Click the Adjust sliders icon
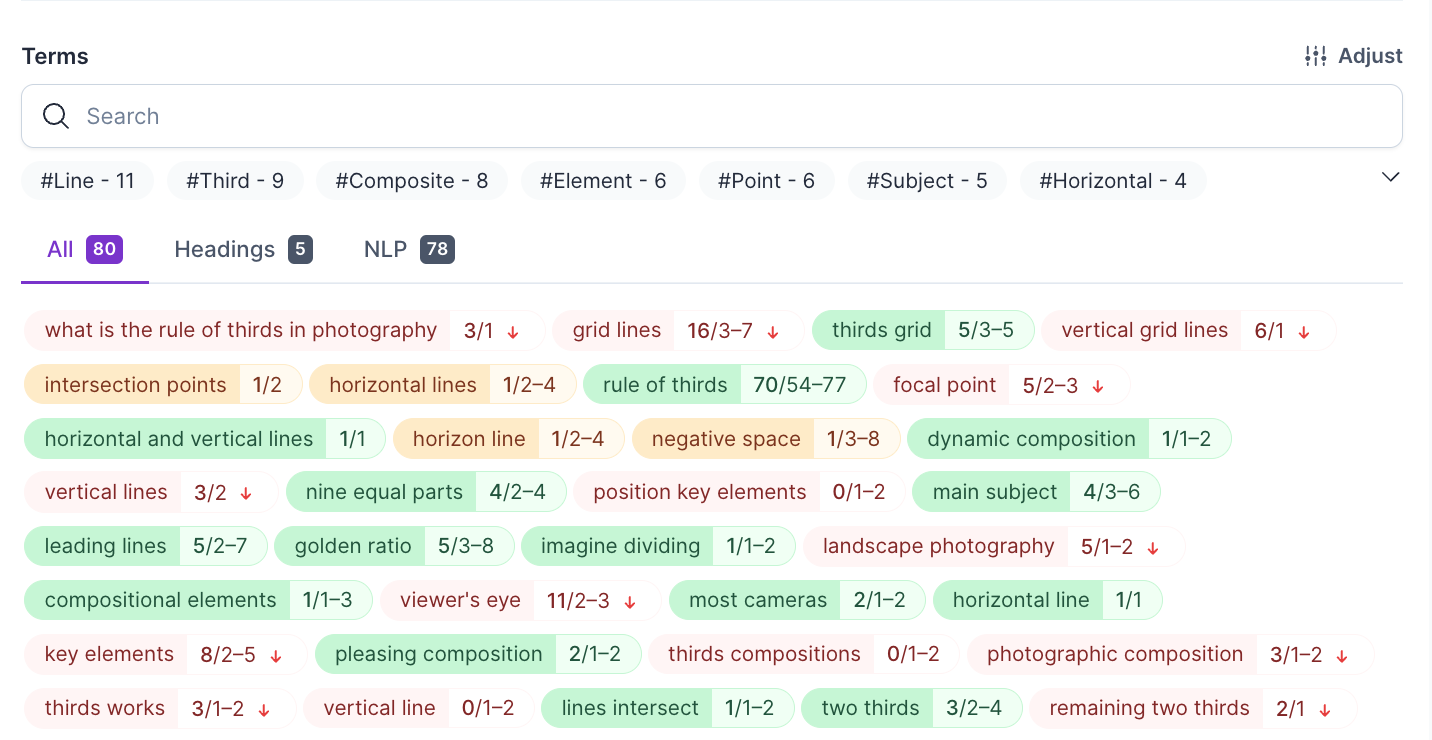This screenshot has height=740, width=1432. (x=1315, y=56)
